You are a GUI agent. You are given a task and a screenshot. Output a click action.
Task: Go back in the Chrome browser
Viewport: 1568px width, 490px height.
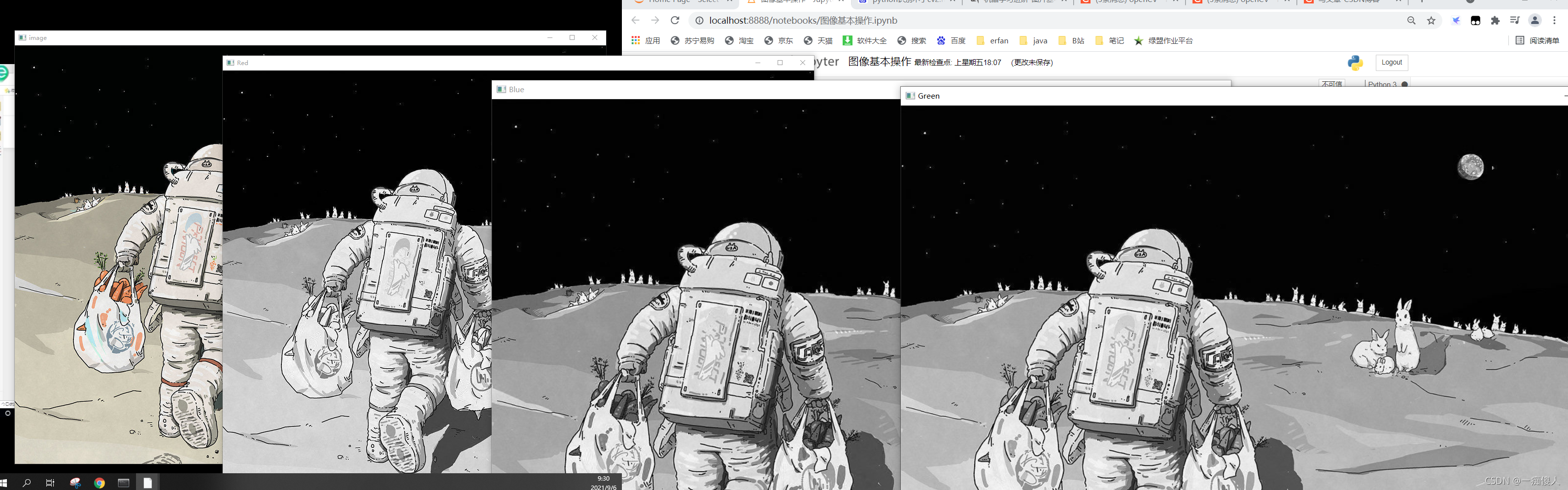pos(635,20)
